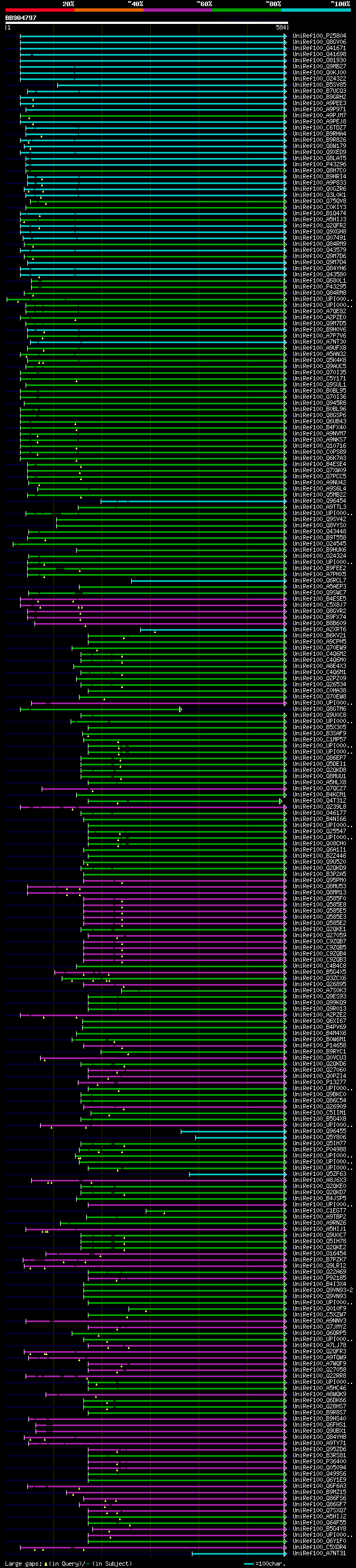Select UniRef100_B7UCQ3 entry

(x=319, y=91)
